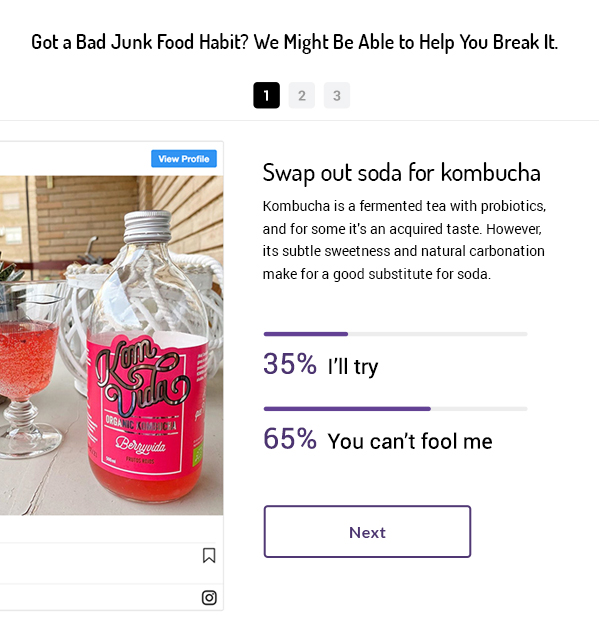Go to step 1 of the slideshow

pos(266,96)
